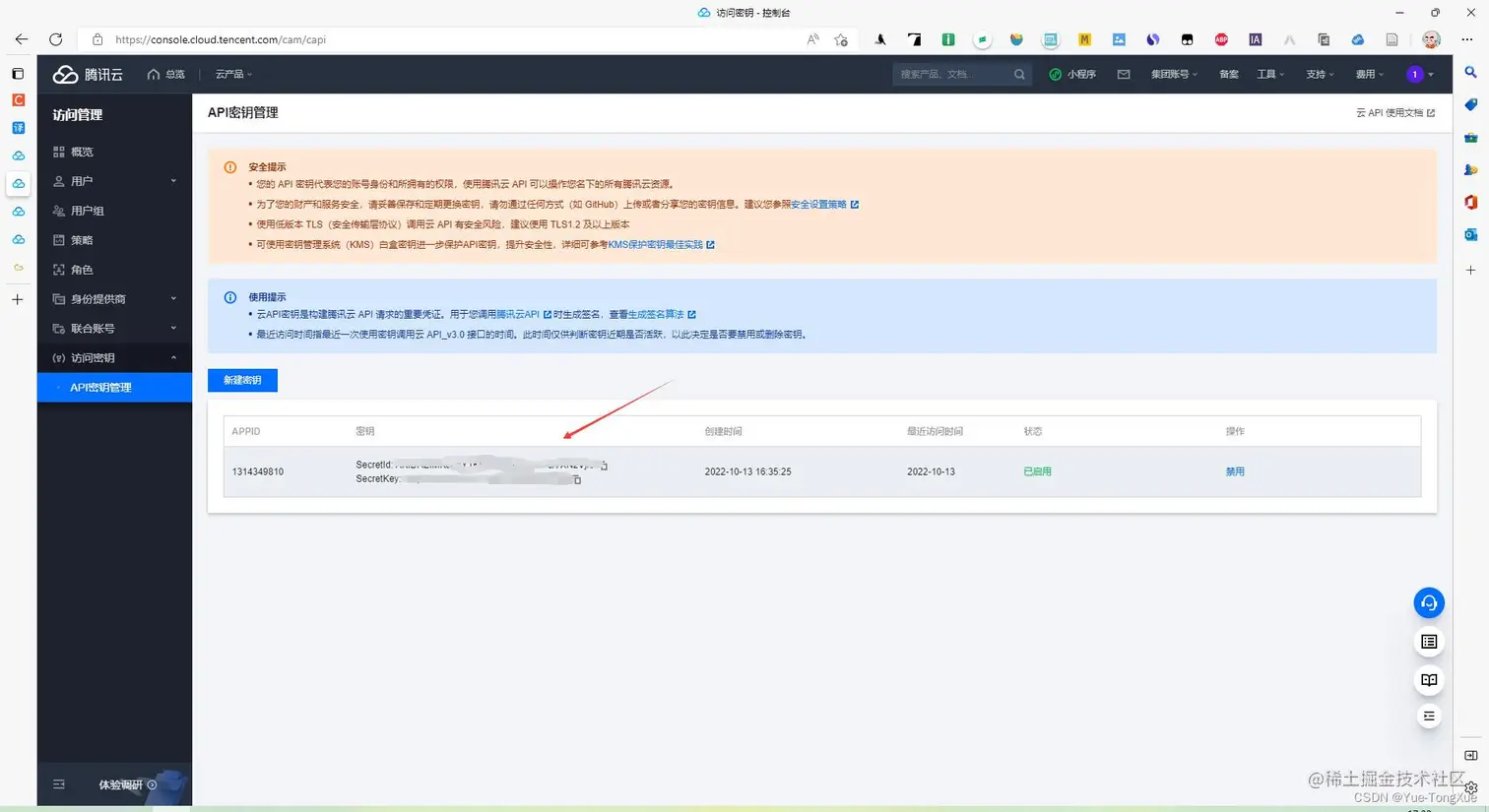Screen dimensions: 1489x812
Task: Open Outlook icon in Edge sidebar
Action: click(x=1470, y=234)
